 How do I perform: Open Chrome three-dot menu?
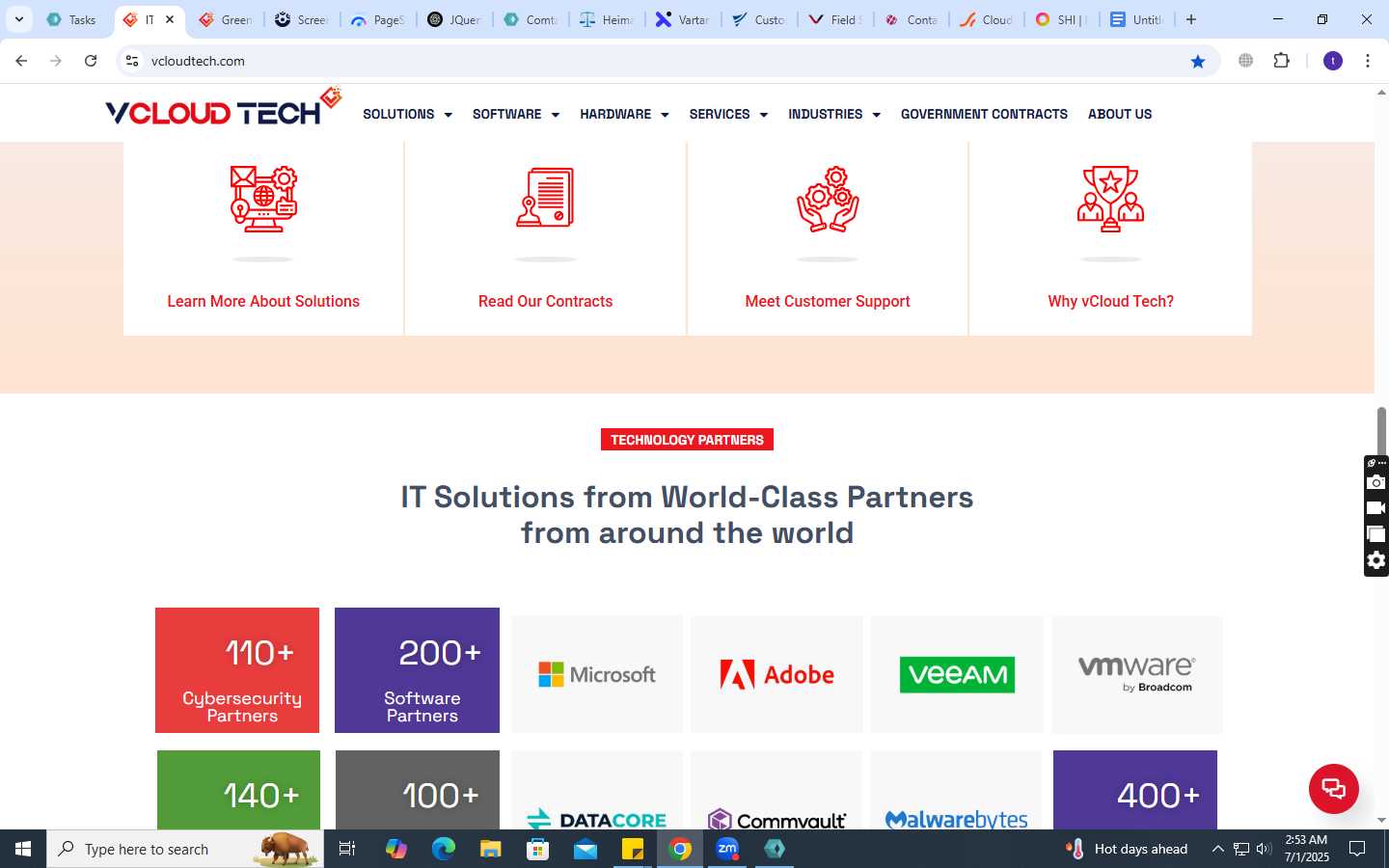(1368, 61)
